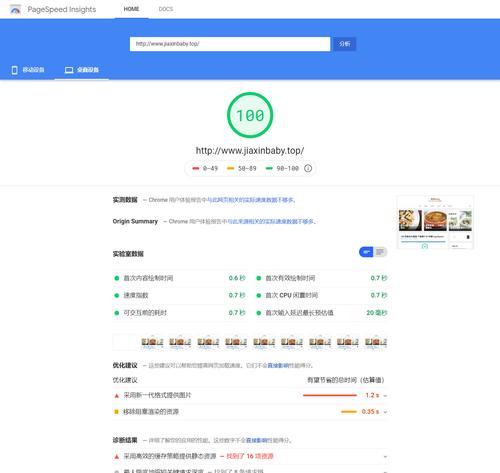Switch to the desktop device tab

click(82, 70)
